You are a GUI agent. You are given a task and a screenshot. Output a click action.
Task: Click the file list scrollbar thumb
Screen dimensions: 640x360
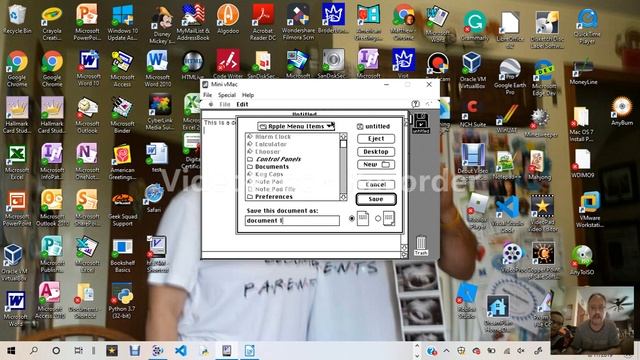click(343, 144)
